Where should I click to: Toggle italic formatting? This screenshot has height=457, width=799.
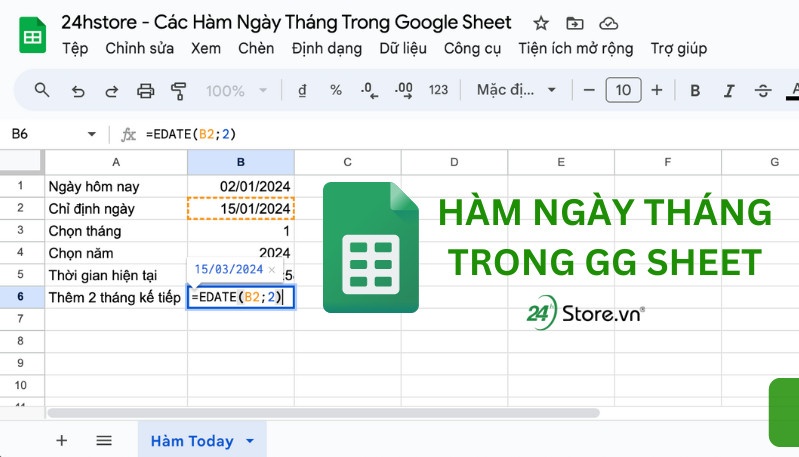[x=729, y=91]
